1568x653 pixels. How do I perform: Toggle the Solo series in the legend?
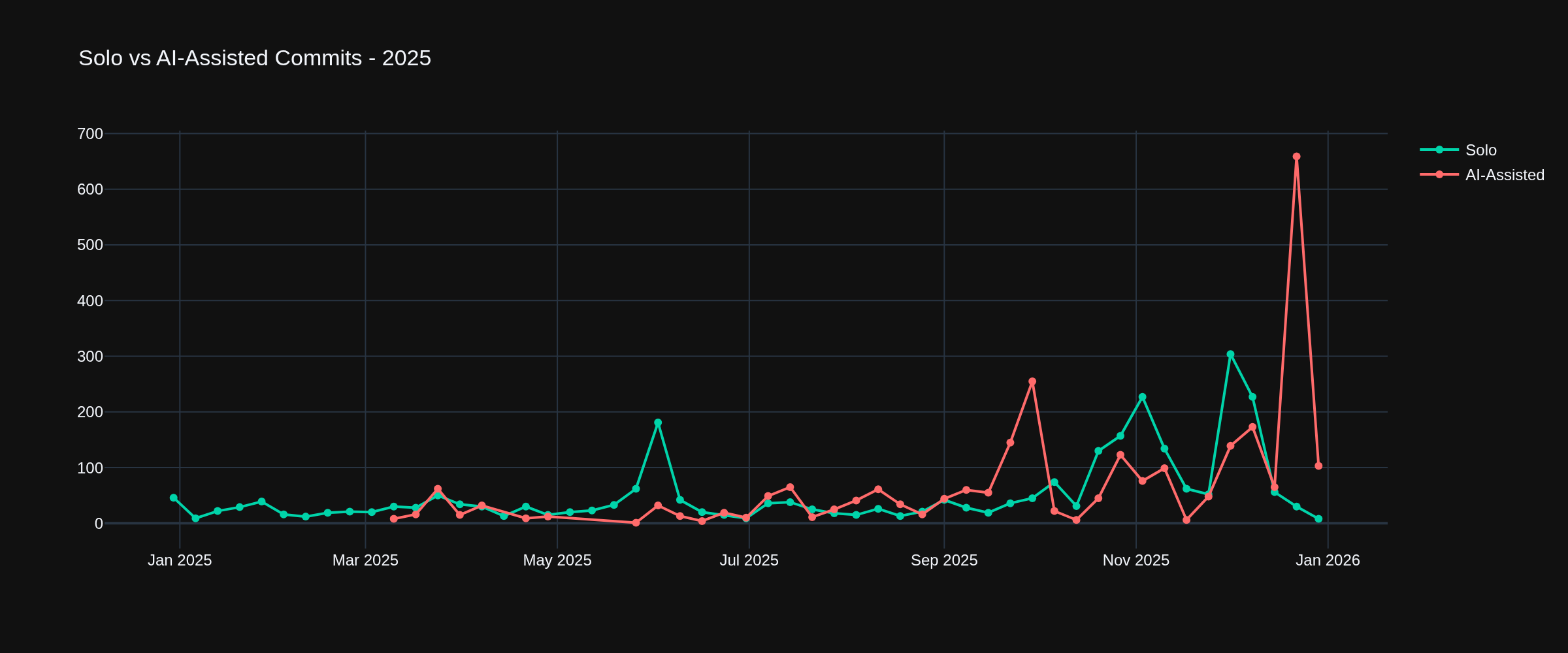tap(1480, 150)
